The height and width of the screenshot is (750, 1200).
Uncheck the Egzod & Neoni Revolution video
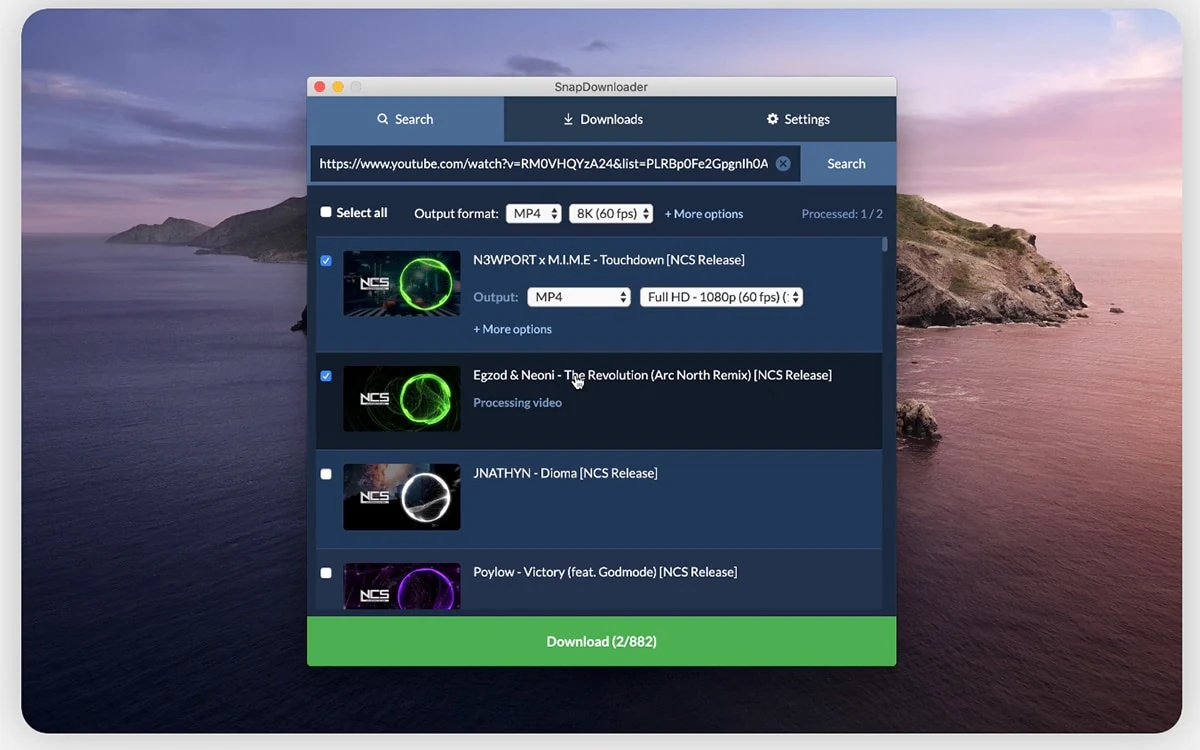pos(326,376)
